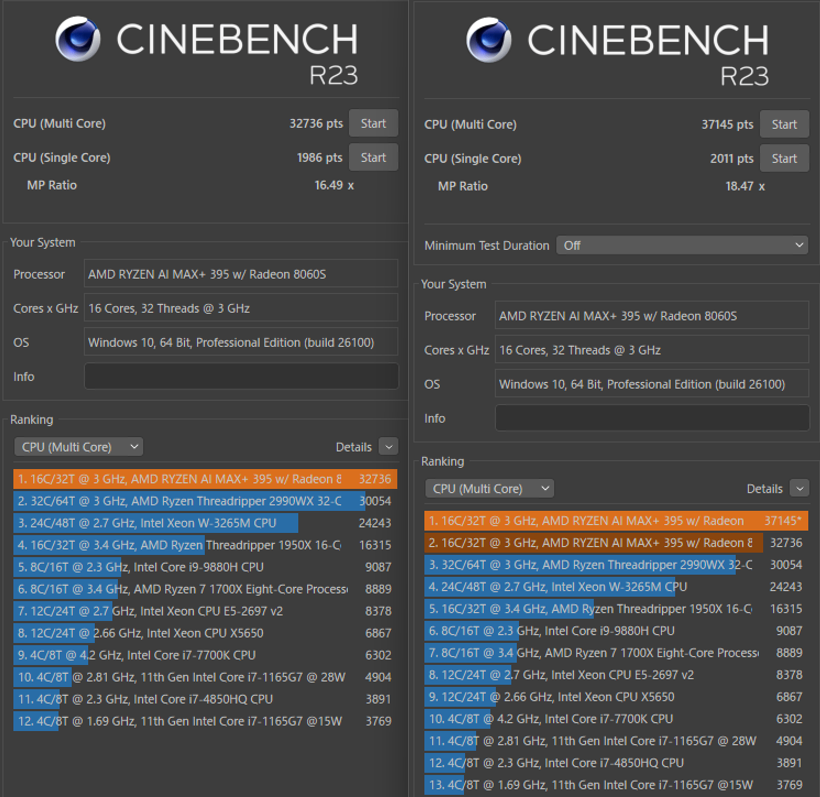820x797 pixels.
Task: Select the Threadripper 2990WX row in right window
Action: [x=616, y=565]
